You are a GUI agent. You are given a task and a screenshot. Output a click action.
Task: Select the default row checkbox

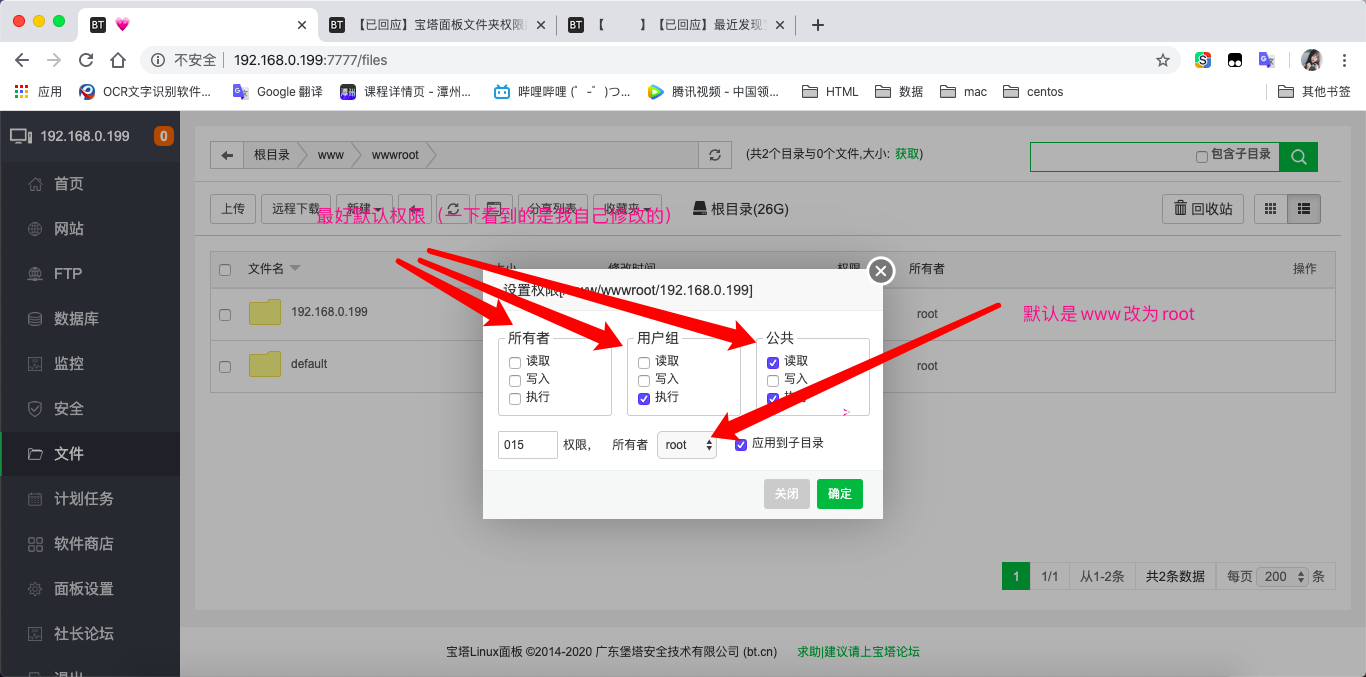pyautogui.click(x=225, y=367)
